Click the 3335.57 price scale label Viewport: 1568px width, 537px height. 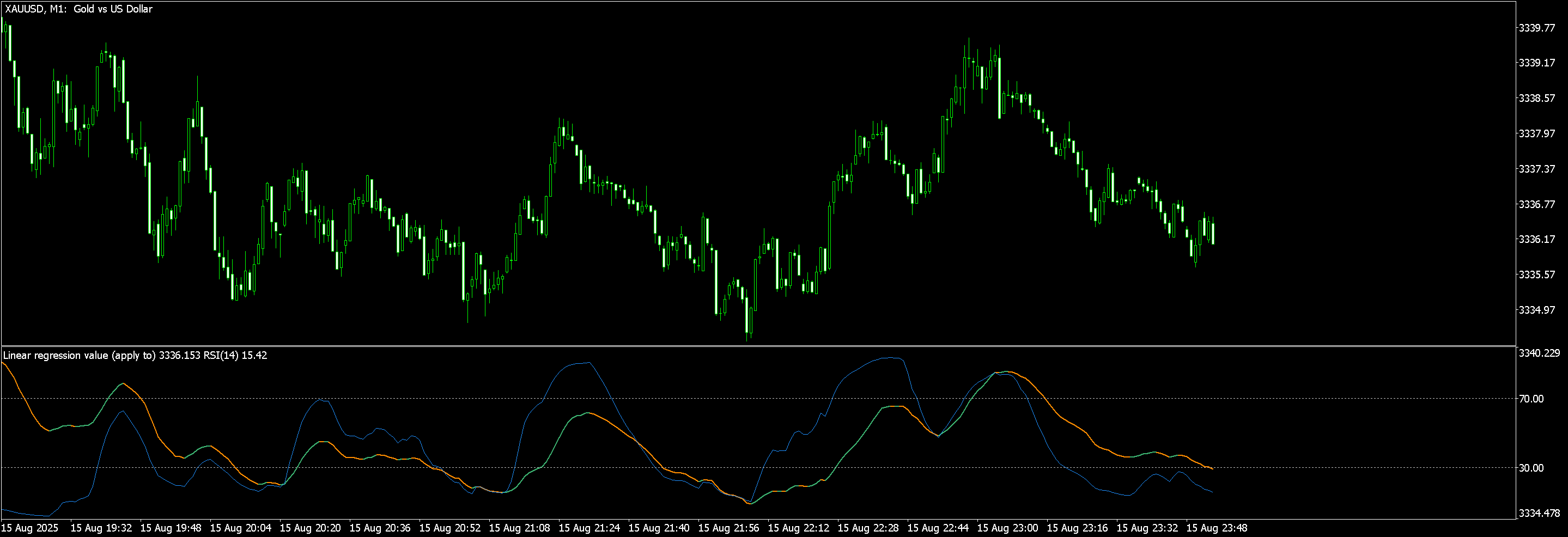(1537, 274)
